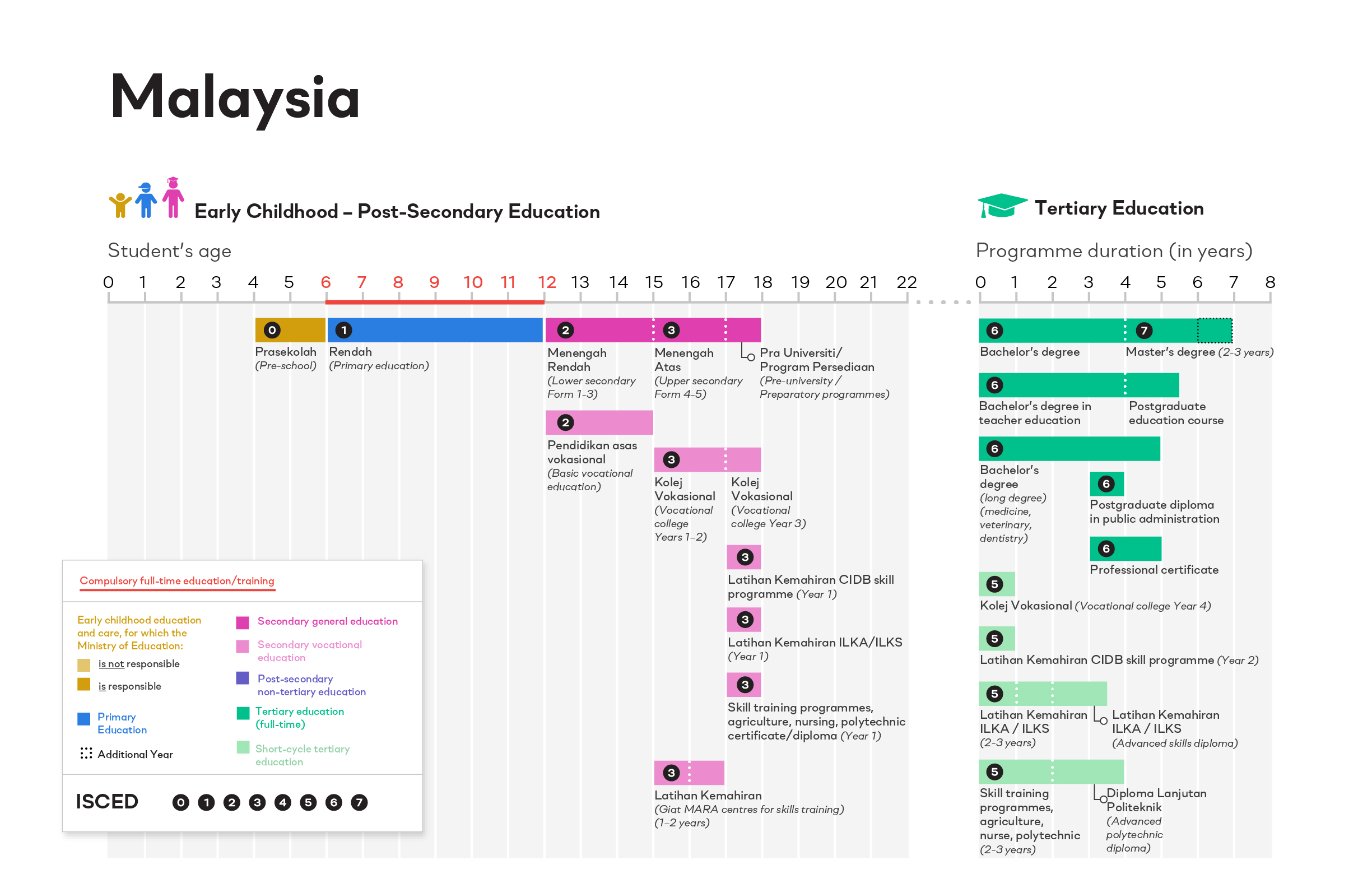Viewport: 1372px width, 888px height.
Task: Click the green graduation cap icon
Action: click(x=1002, y=206)
